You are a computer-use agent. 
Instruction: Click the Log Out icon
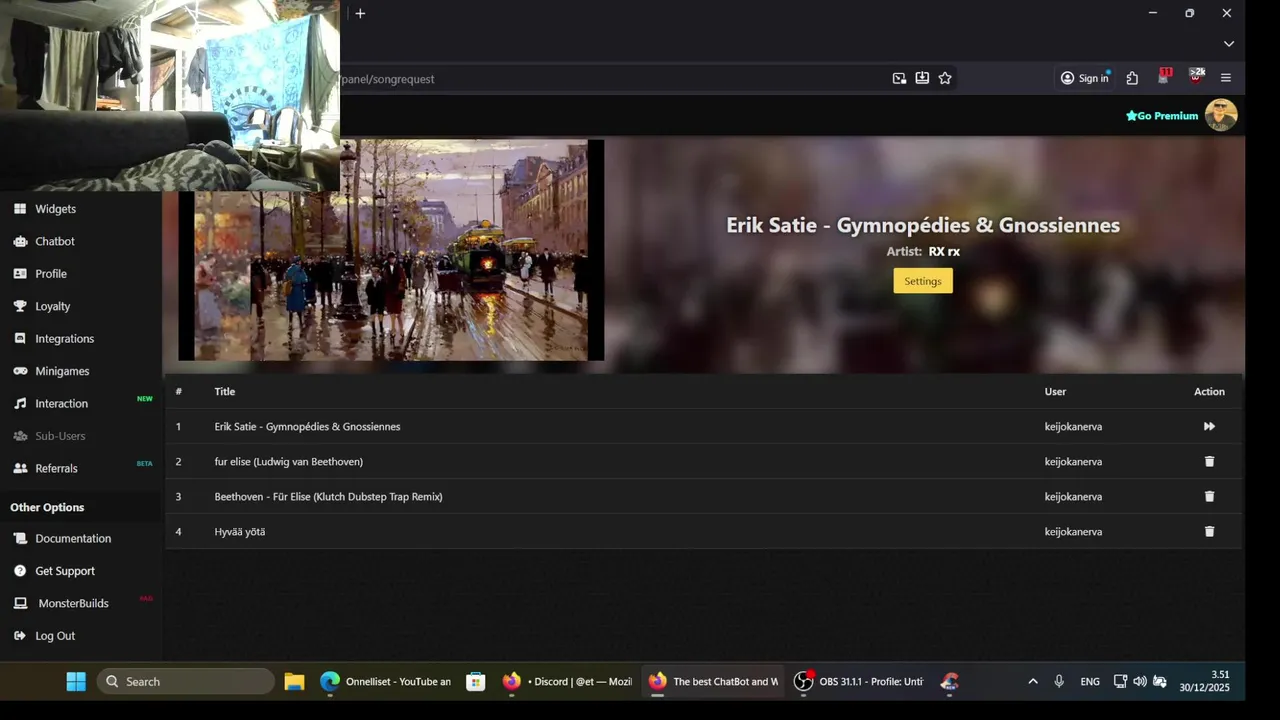tap(20, 636)
